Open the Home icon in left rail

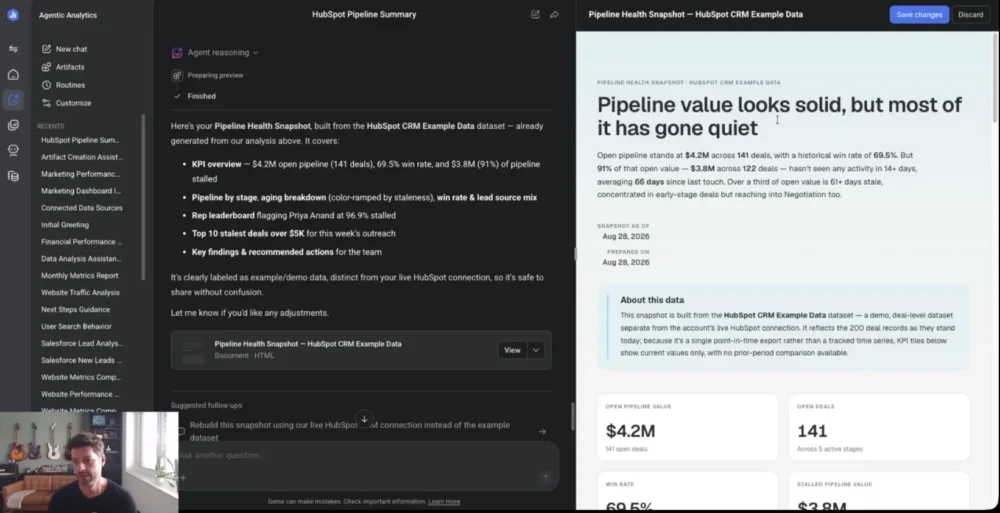point(13,75)
